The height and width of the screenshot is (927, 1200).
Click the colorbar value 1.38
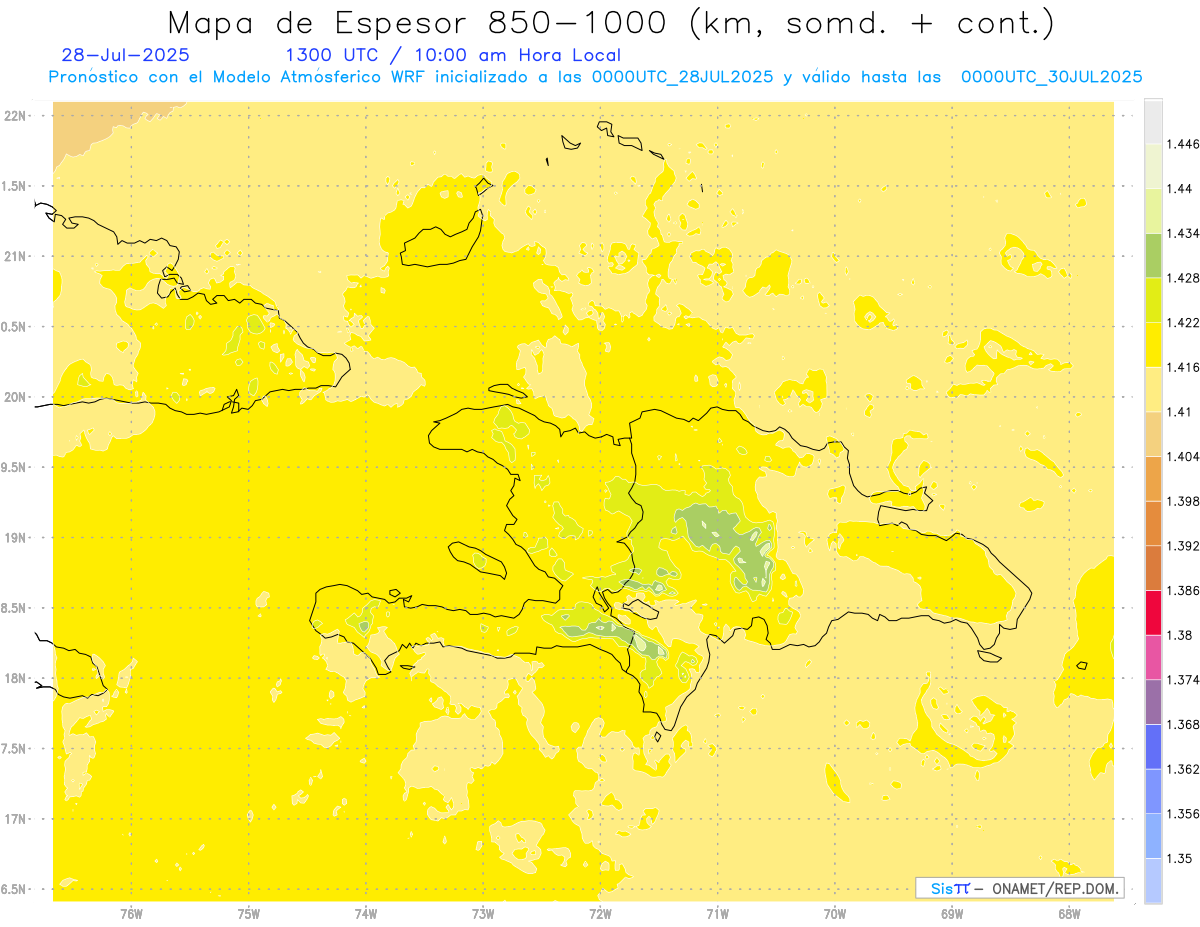1179,635
